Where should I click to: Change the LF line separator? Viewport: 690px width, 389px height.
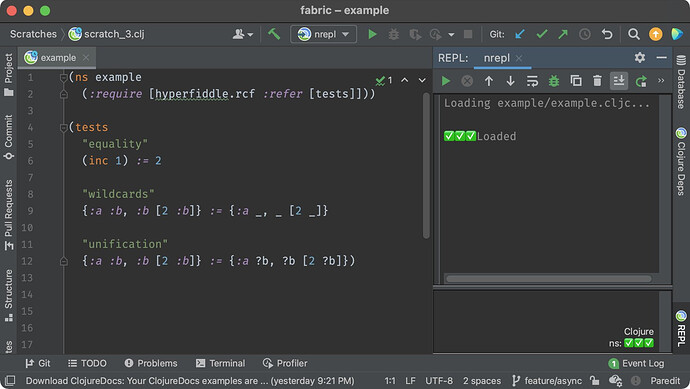pos(410,381)
